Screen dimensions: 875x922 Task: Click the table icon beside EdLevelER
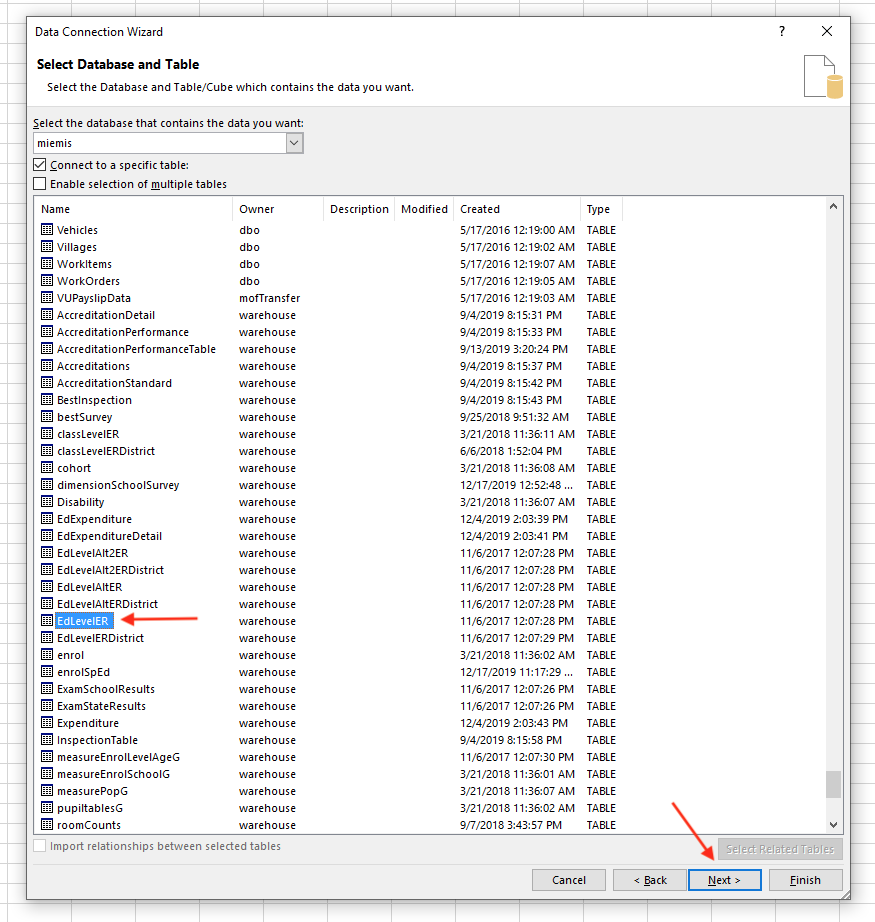tap(46, 621)
